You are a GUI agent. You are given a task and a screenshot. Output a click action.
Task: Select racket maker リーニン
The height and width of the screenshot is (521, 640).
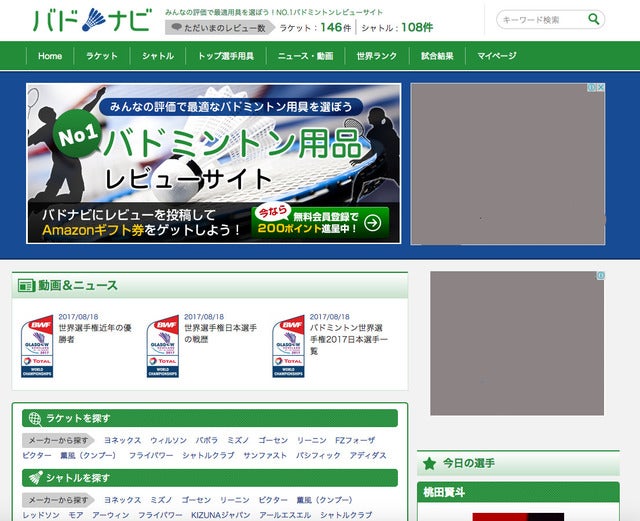(311, 440)
